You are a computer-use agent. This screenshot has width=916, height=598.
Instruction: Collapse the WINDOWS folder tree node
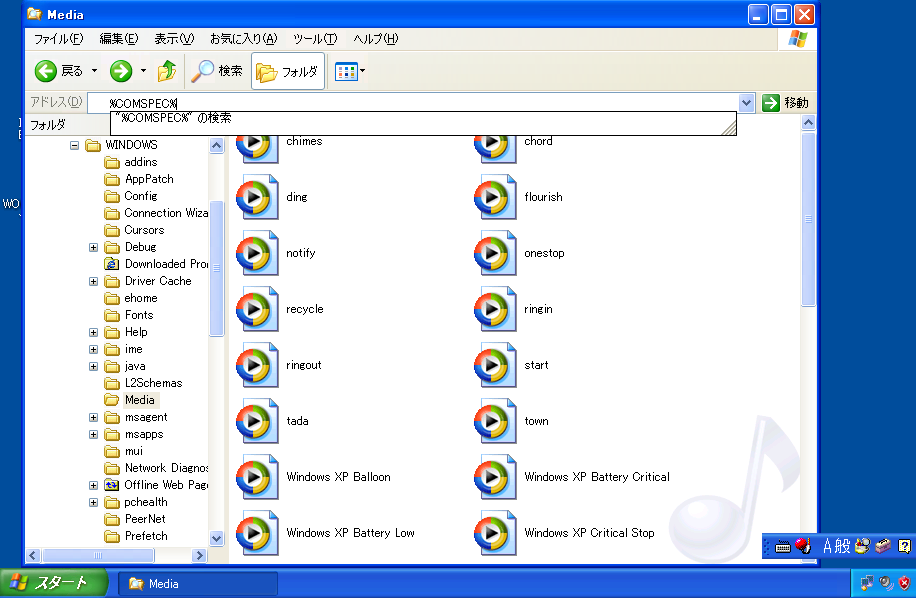tap(74, 145)
